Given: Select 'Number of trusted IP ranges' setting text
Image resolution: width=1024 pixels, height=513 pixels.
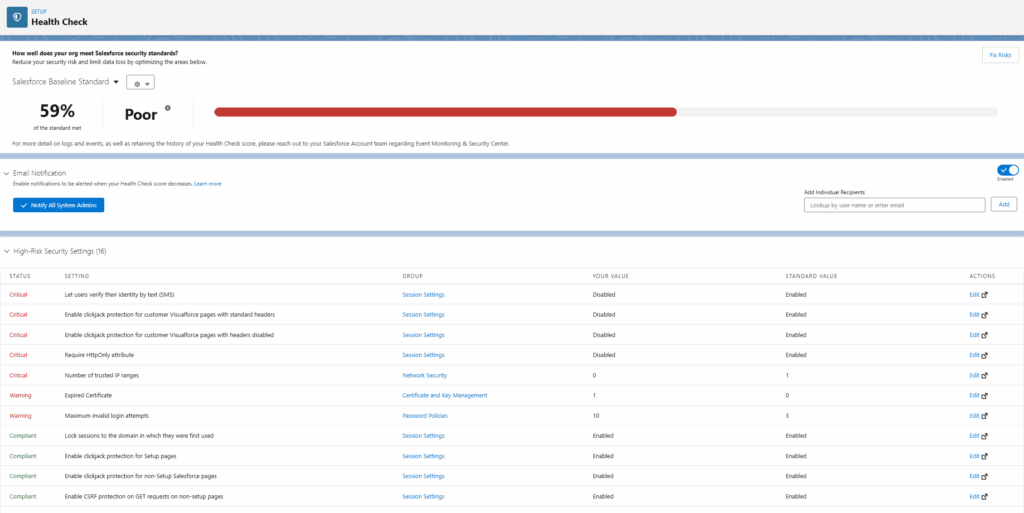Looking at the screenshot, I should click(x=101, y=375).
